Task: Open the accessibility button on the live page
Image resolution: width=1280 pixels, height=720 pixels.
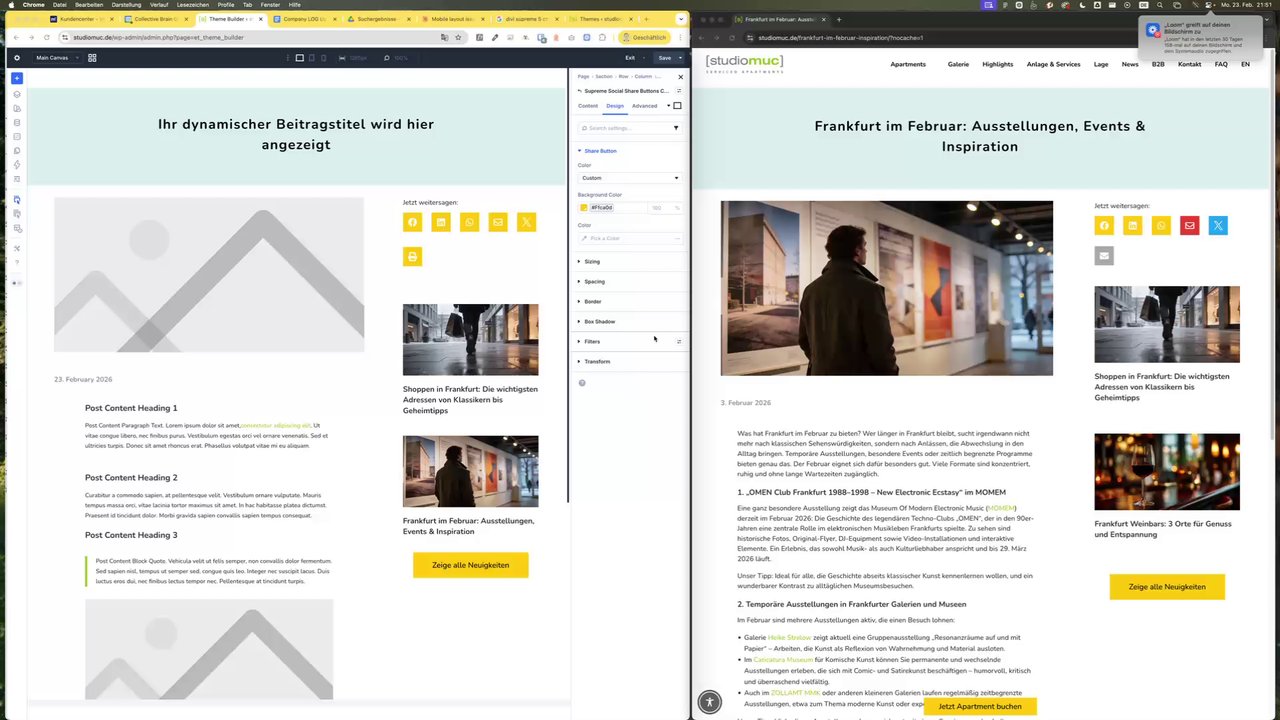Action: (x=709, y=702)
